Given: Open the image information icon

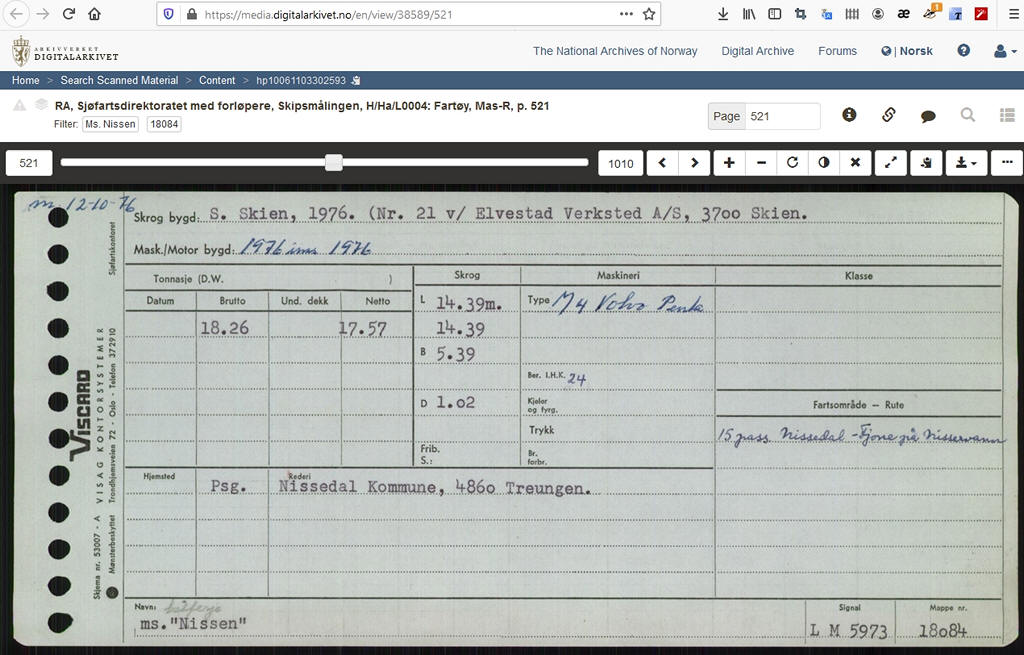Looking at the screenshot, I should [849, 115].
